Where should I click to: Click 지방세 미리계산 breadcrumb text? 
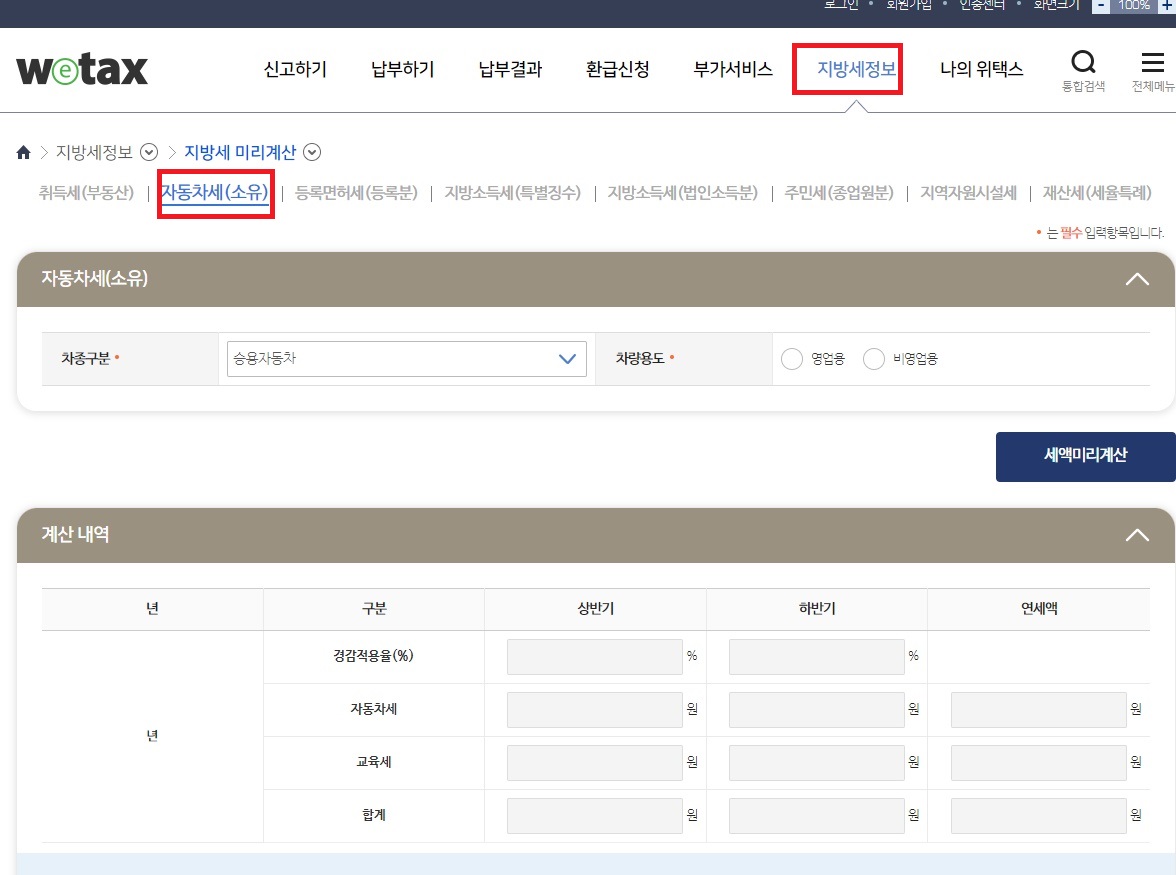pos(240,152)
